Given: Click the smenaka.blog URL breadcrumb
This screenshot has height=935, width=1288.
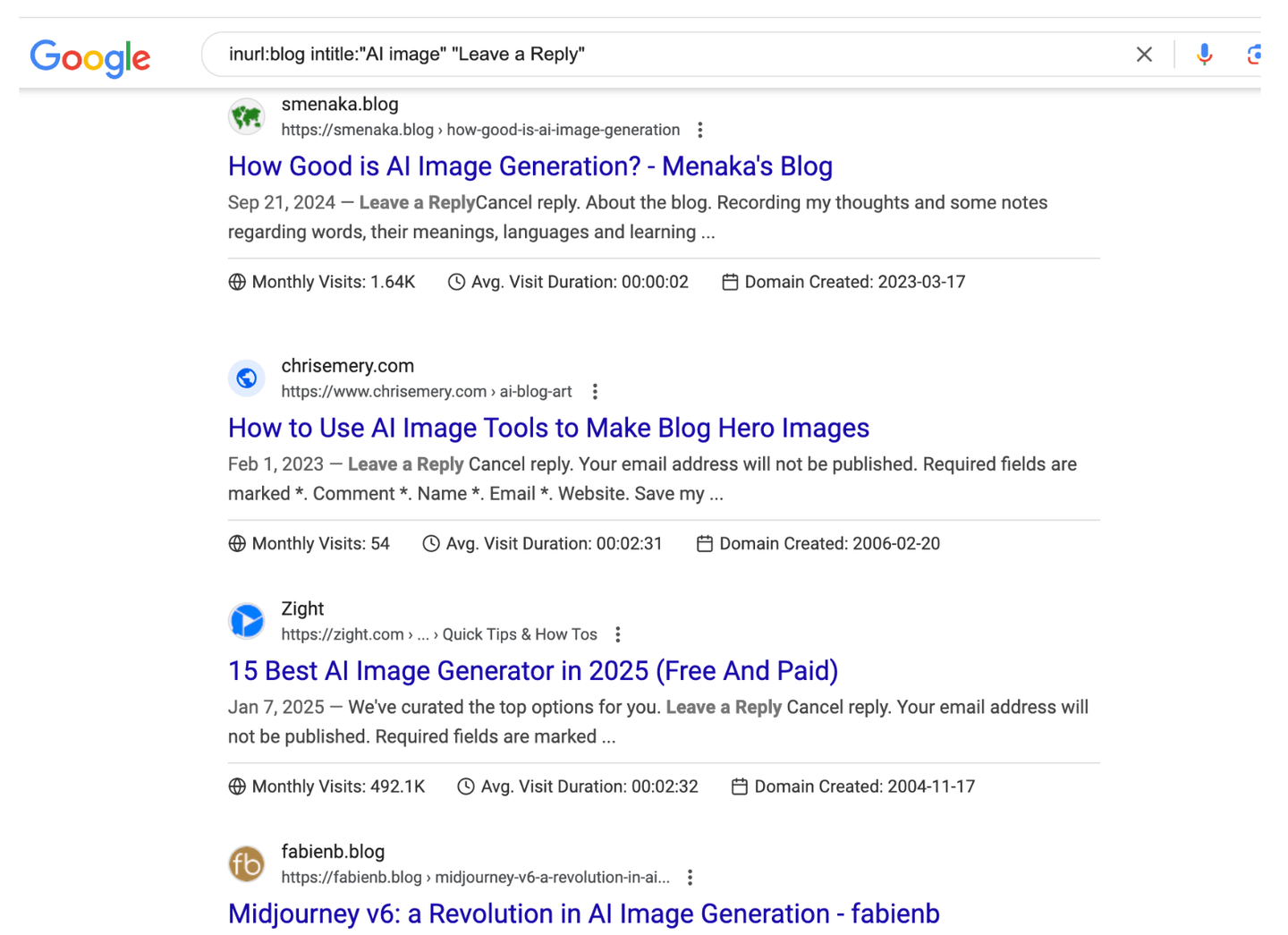Looking at the screenshot, I should 480,131.
